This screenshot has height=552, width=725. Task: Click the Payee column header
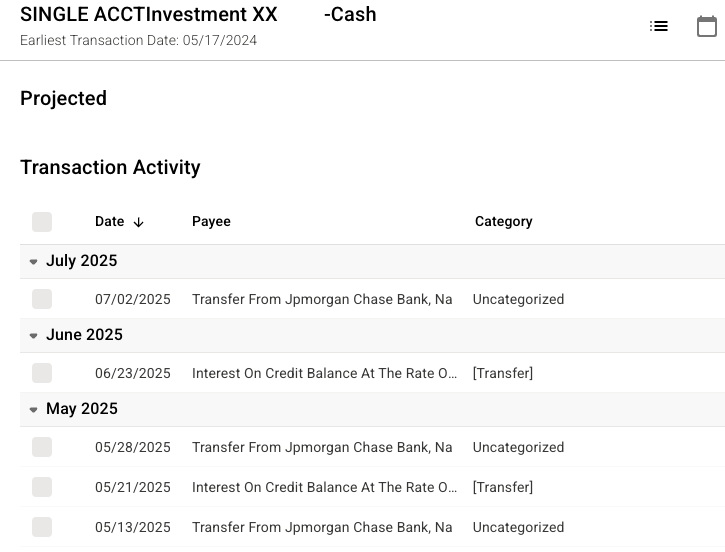[211, 222]
